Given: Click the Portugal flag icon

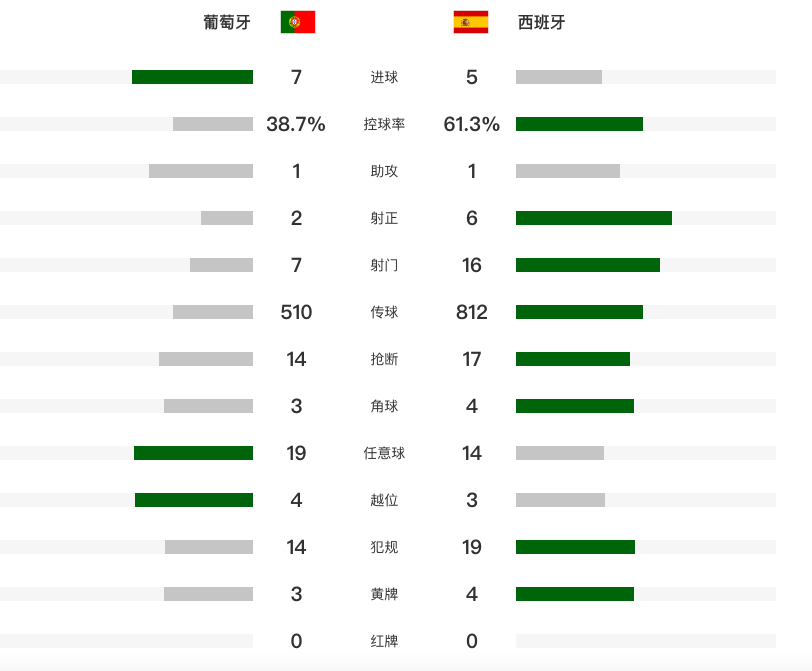Looking at the screenshot, I should click(298, 22).
